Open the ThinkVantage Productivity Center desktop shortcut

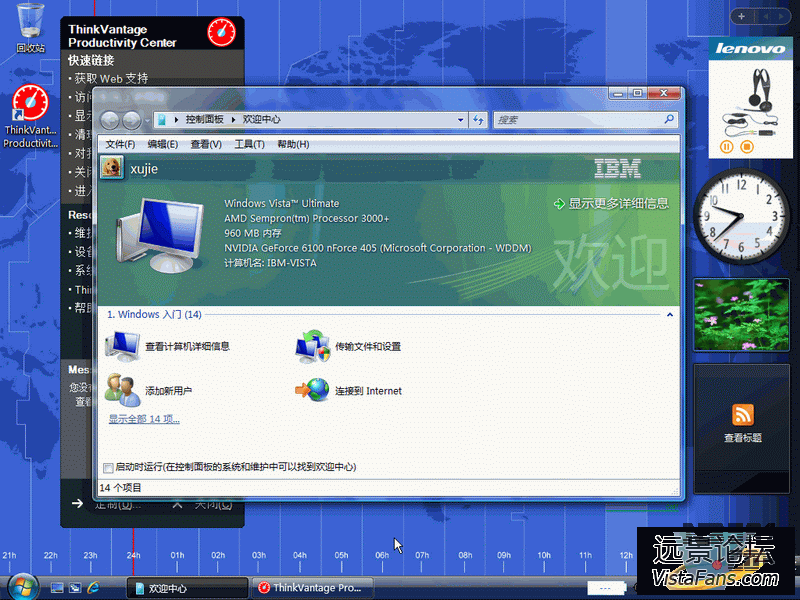[x=30, y=105]
